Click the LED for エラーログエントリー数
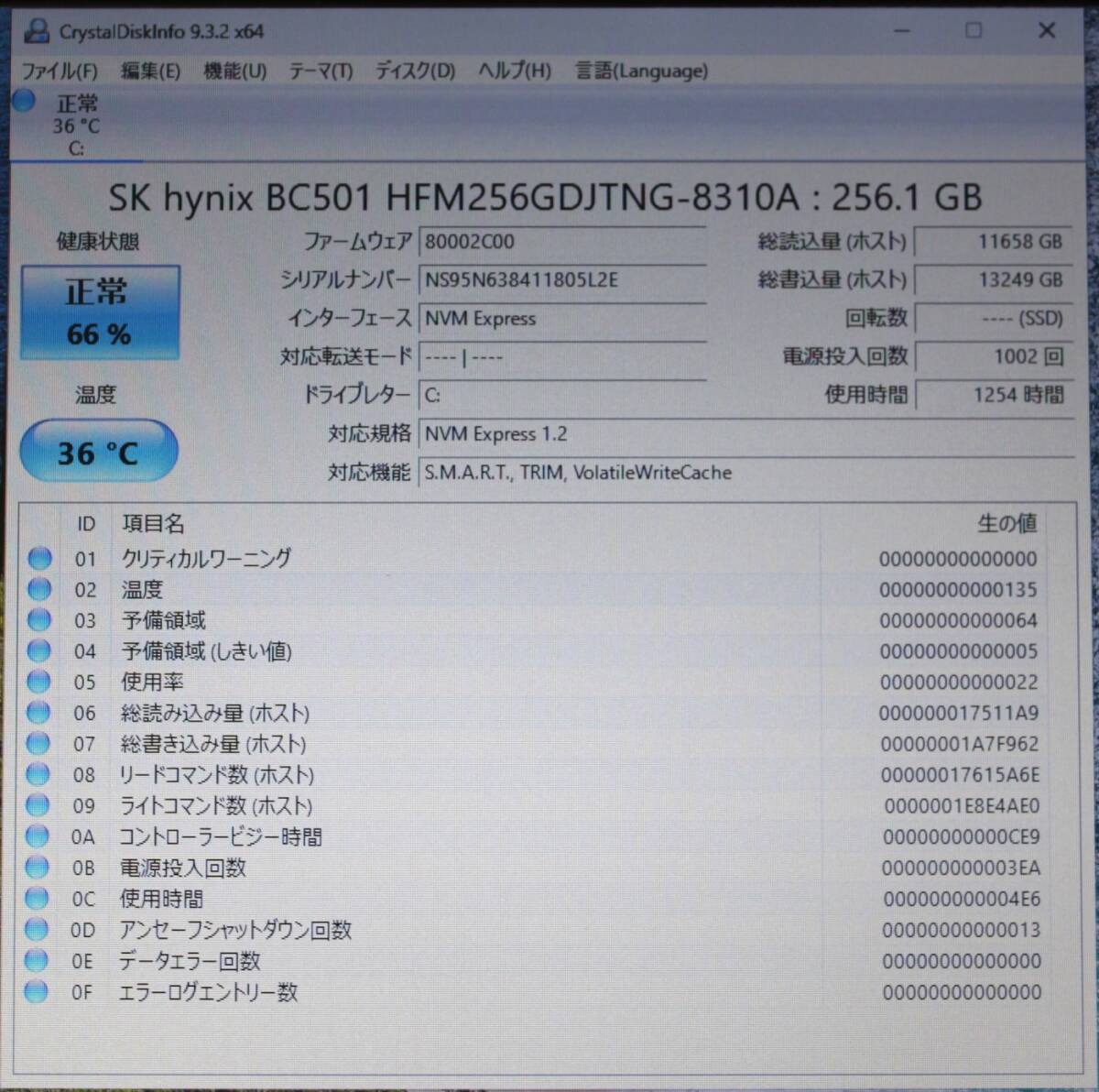1099x1092 pixels. tap(38, 992)
